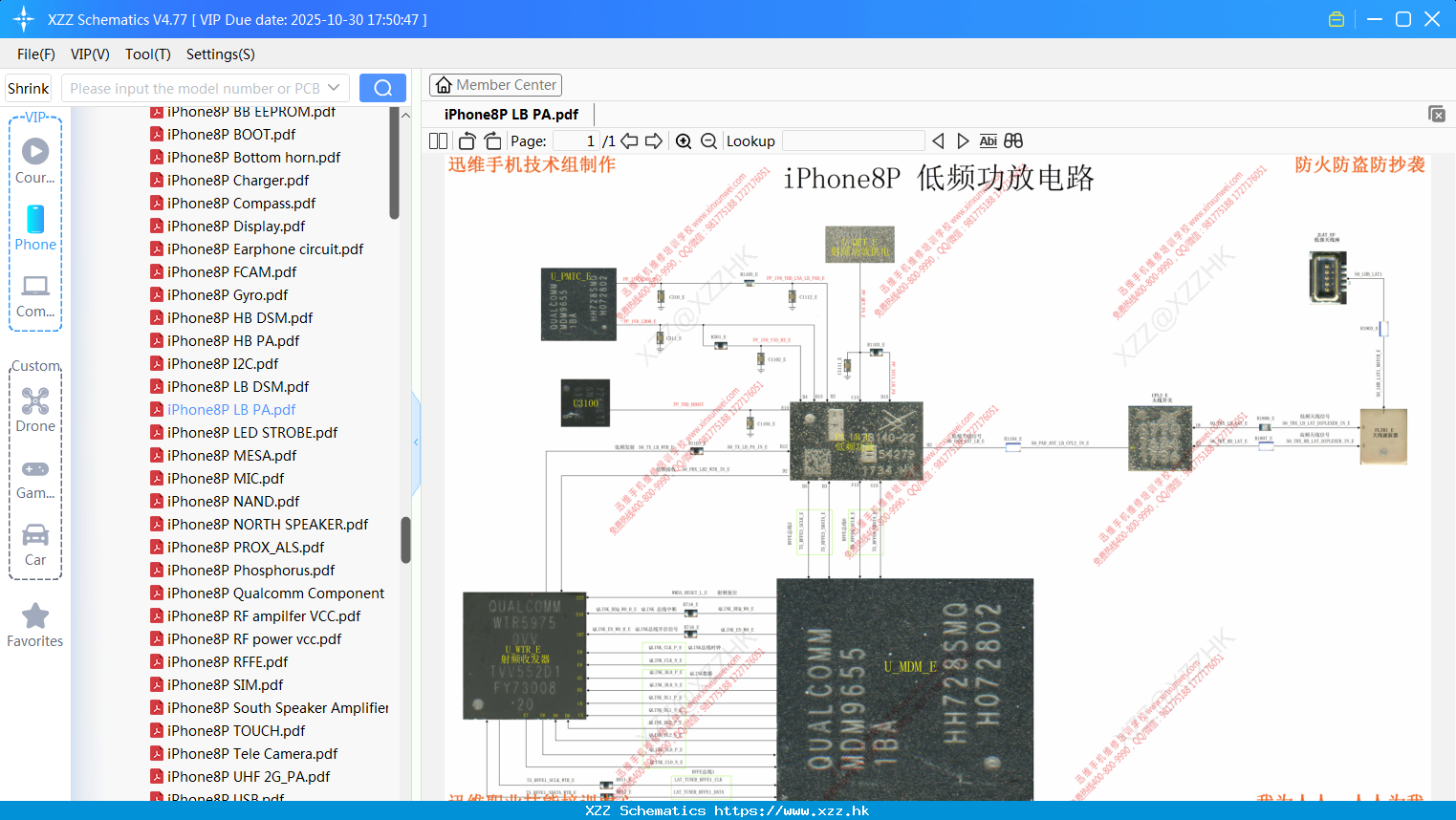
Task: Open the Game console category
Action: pos(35,478)
